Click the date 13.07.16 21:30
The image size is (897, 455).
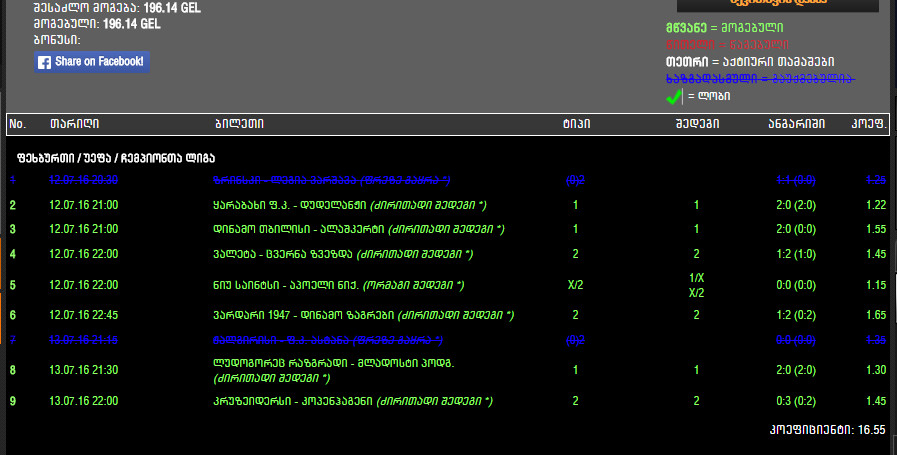tap(84, 370)
